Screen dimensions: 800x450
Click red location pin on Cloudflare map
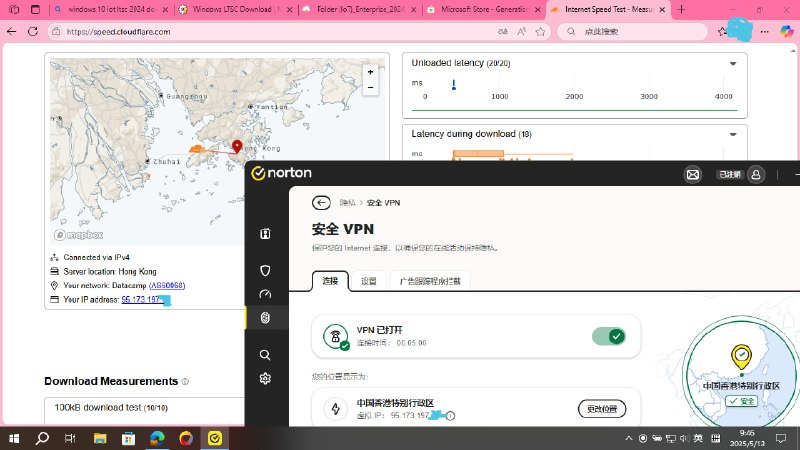(x=237, y=146)
